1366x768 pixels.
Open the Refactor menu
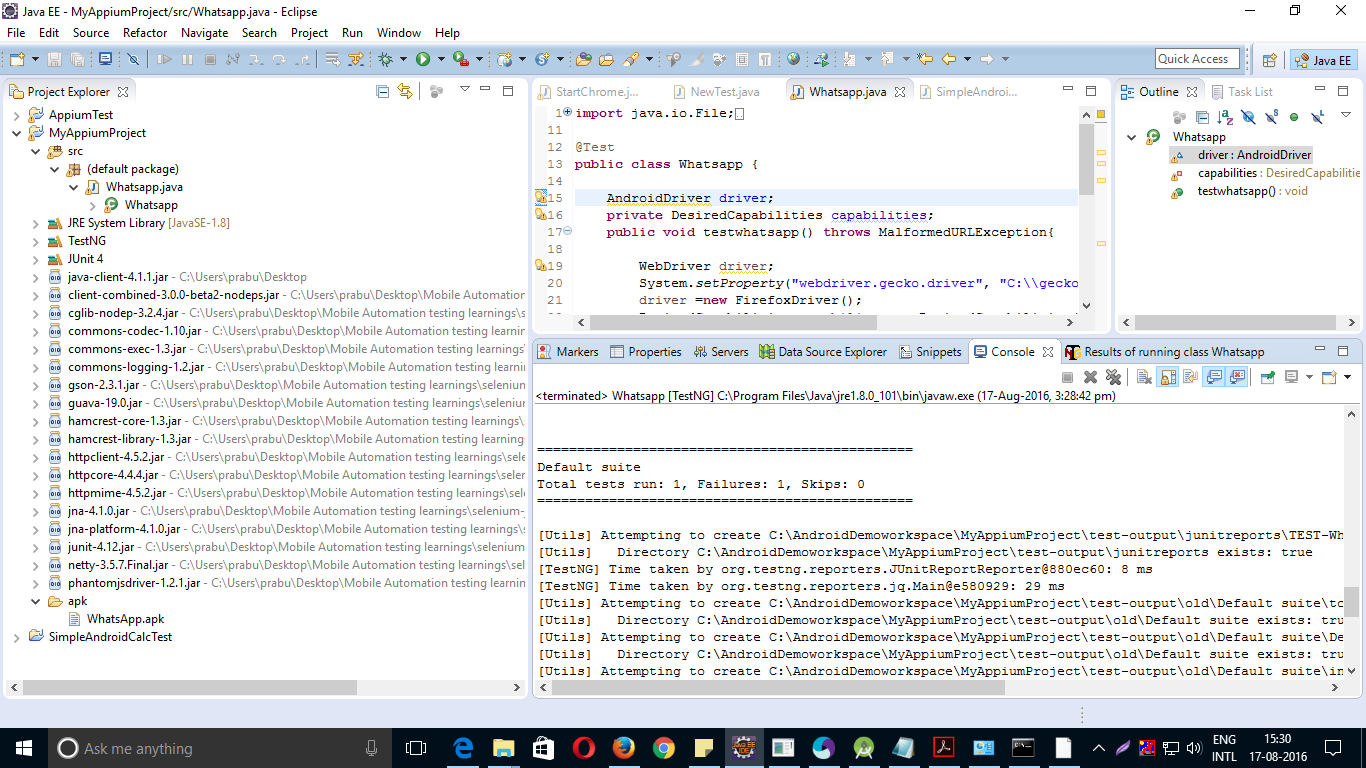coord(145,32)
